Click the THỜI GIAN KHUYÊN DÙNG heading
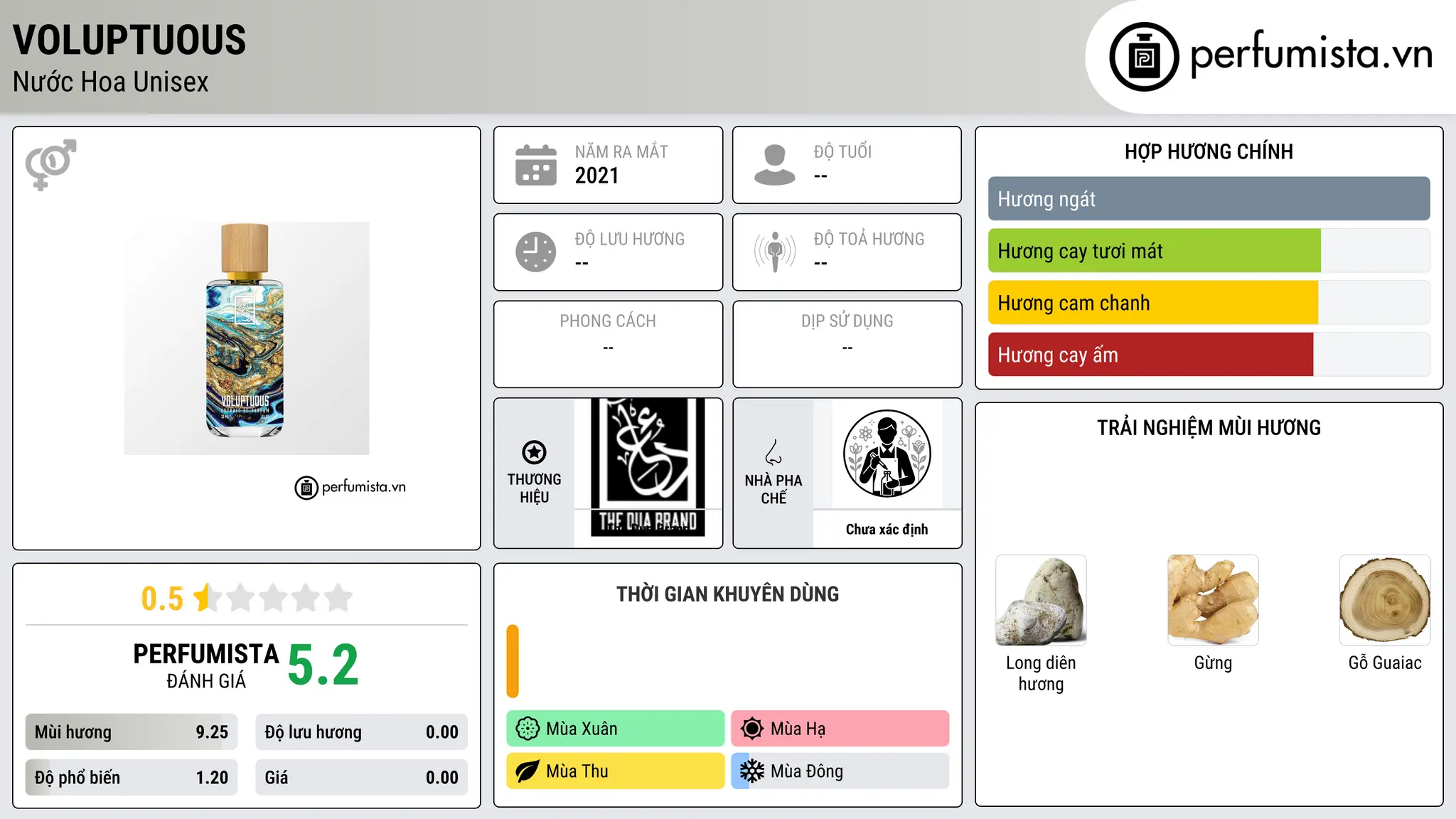1456x819 pixels. (727, 594)
